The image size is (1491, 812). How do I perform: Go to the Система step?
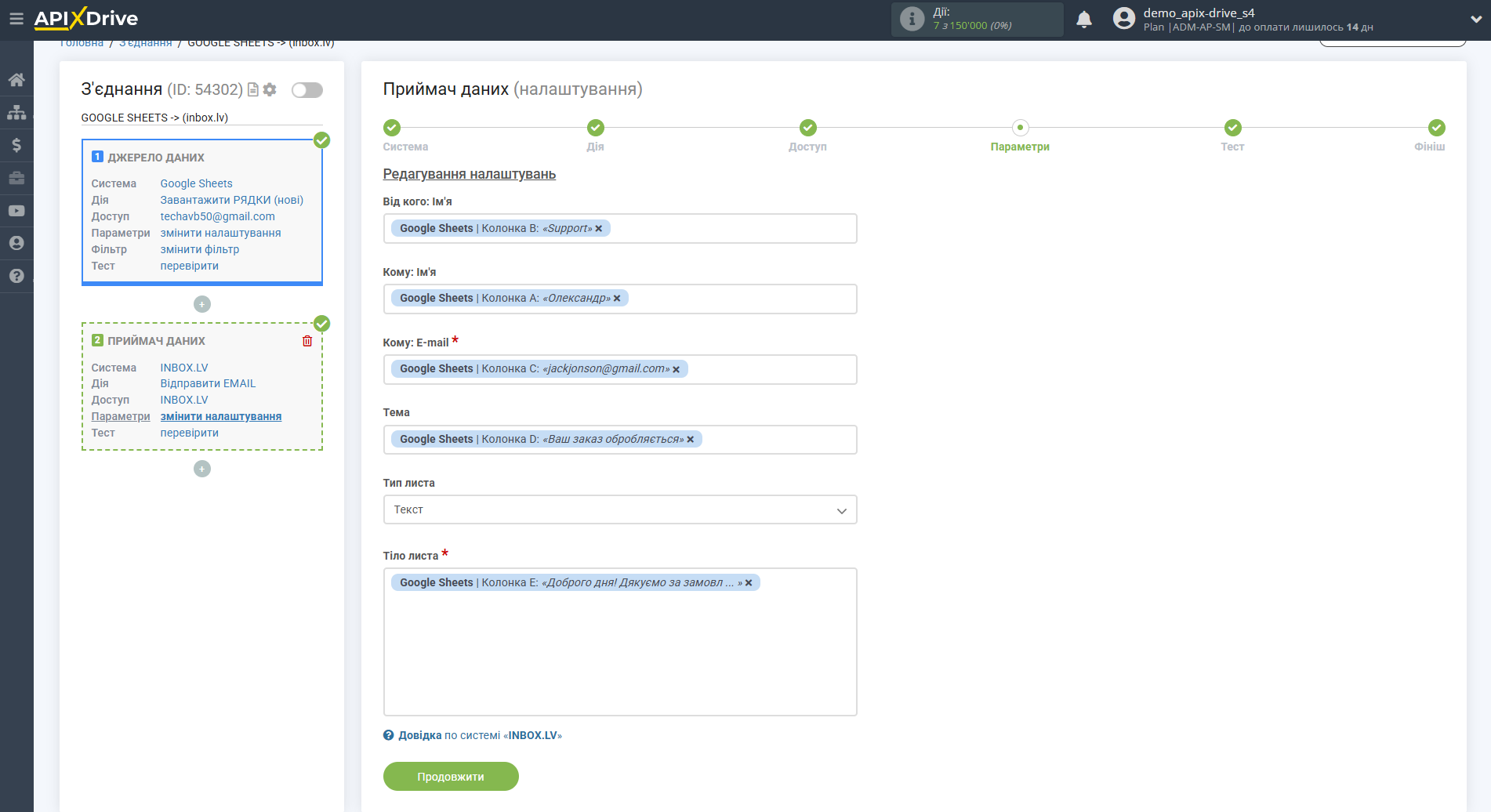coord(392,128)
